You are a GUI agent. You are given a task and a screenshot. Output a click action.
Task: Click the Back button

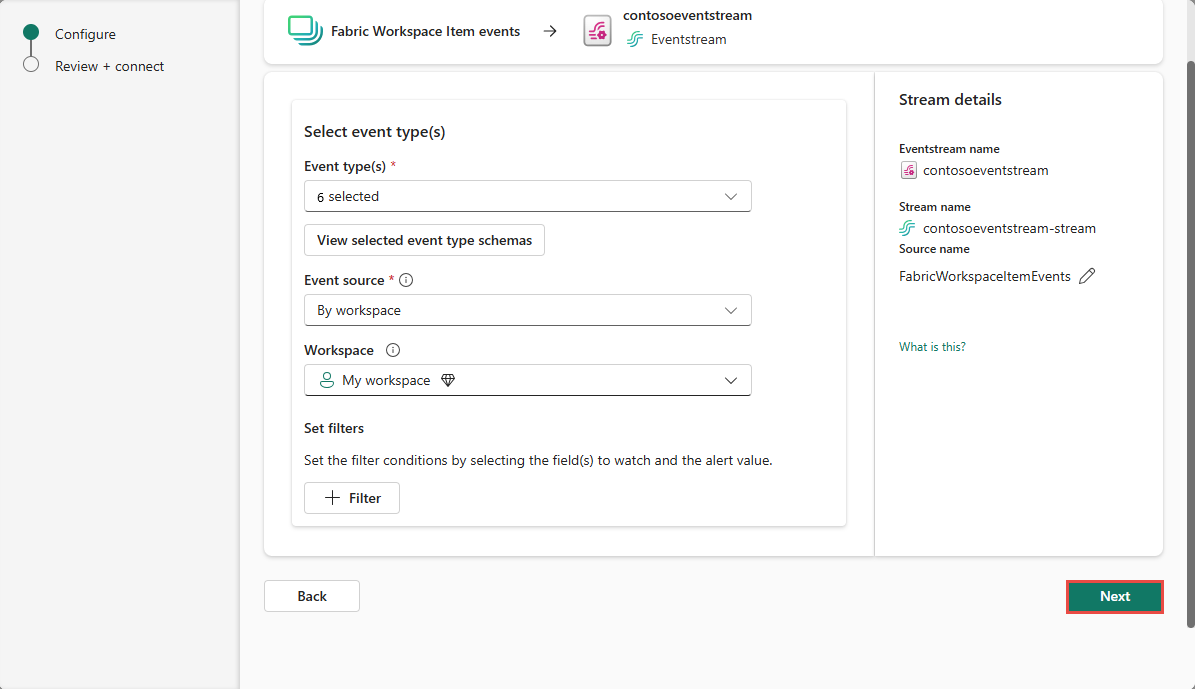pyautogui.click(x=312, y=596)
